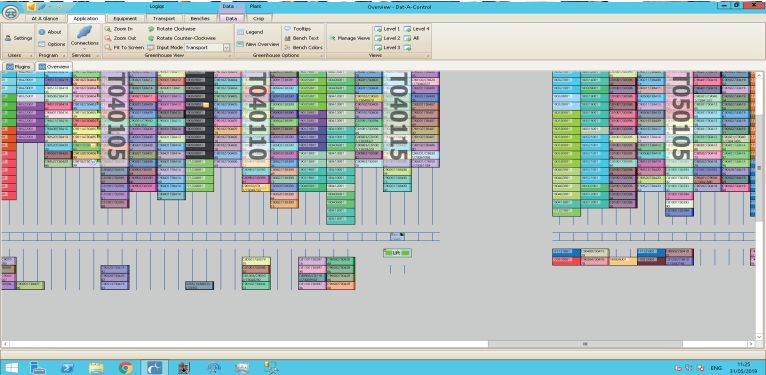Viewport: 766px width, 375px height.
Task: Toggle Bench Text display
Action: tap(301, 38)
